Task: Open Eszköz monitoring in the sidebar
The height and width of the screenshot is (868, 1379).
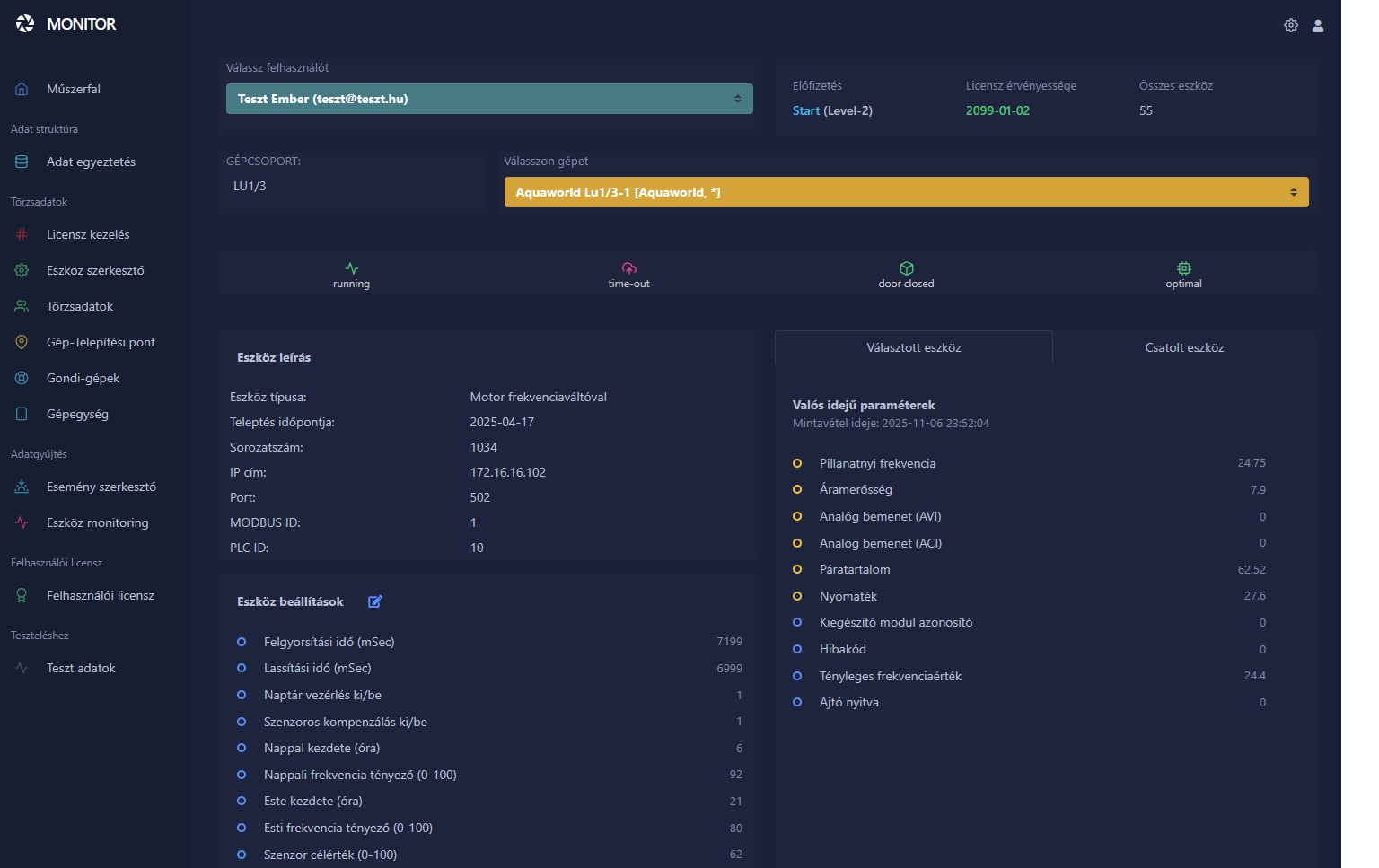Action: (97, 522)
